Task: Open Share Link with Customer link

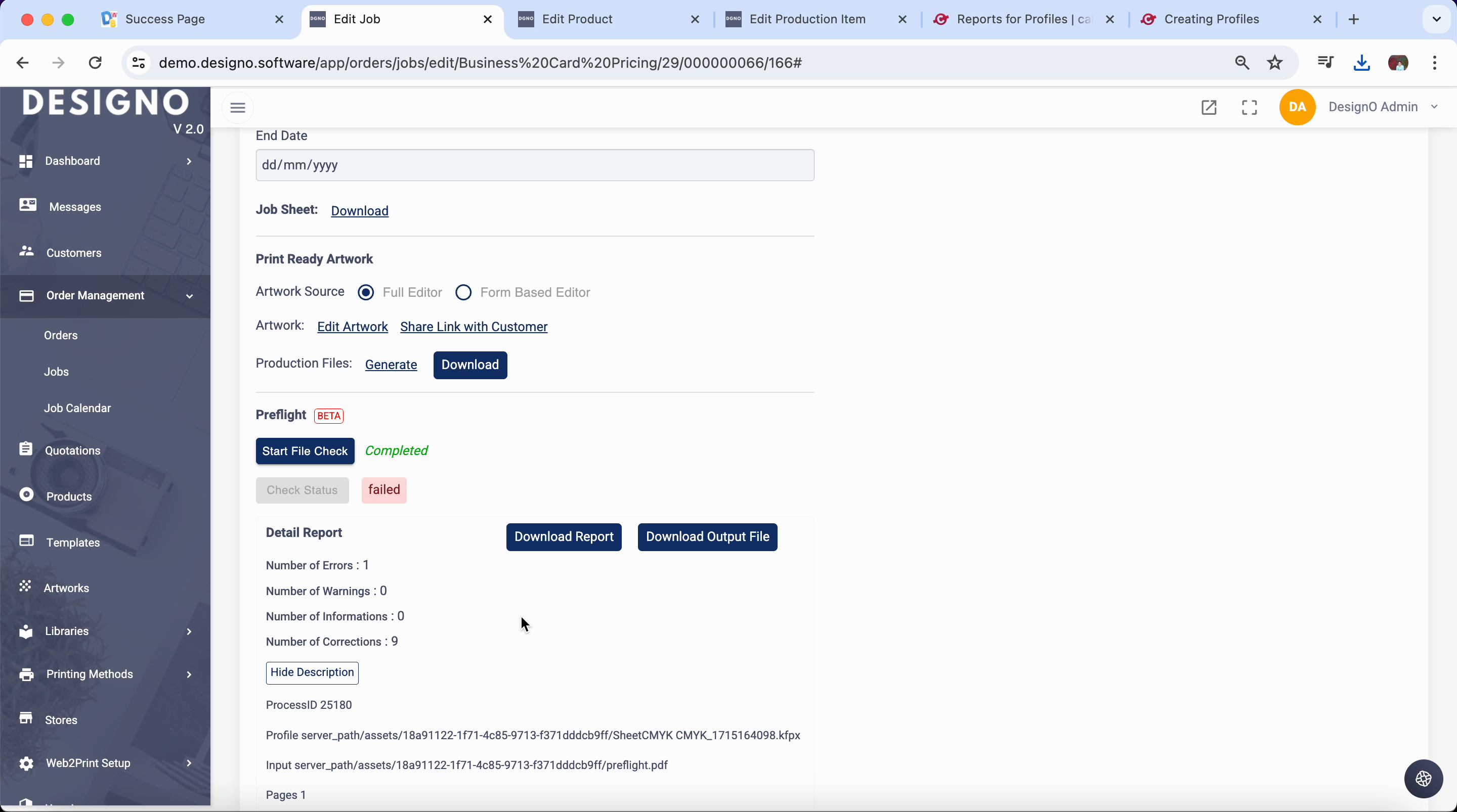Action: coord(474,327)
